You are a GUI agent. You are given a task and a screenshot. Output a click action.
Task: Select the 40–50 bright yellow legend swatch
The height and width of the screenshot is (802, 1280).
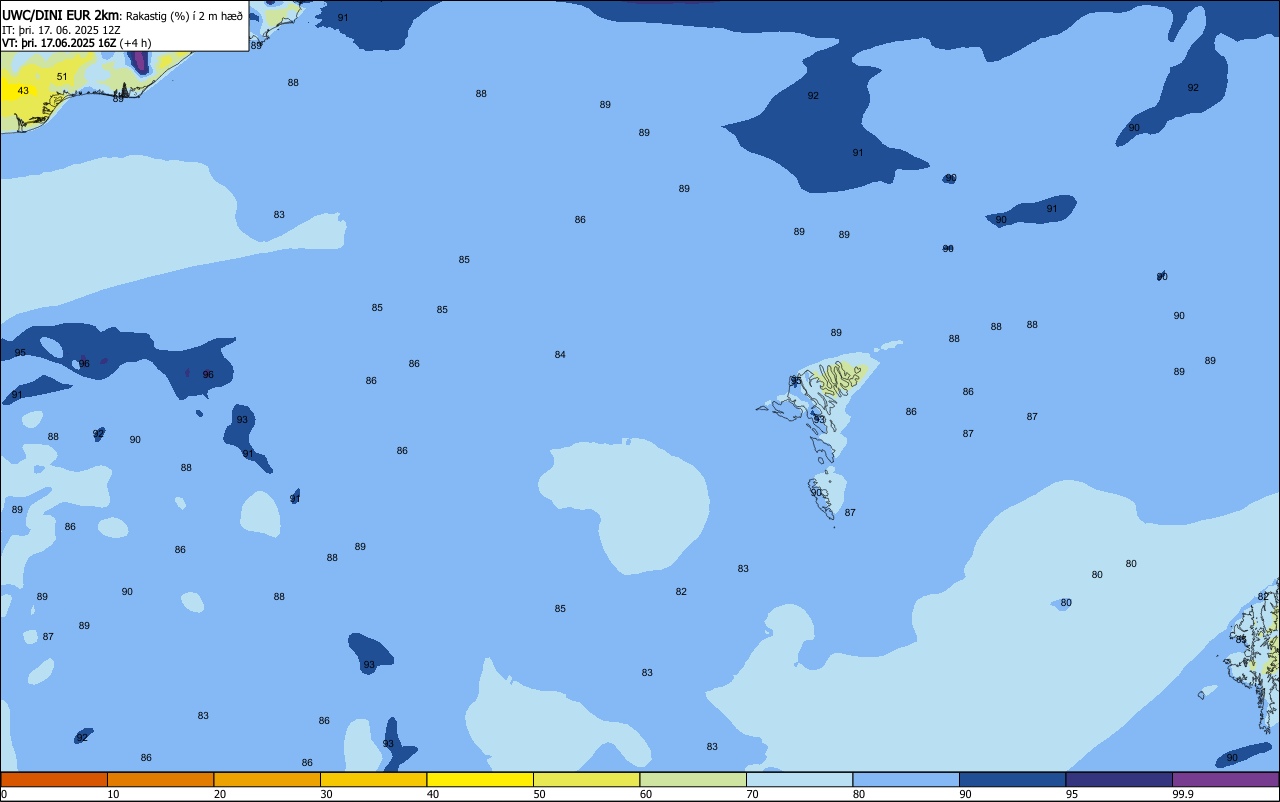tap(480, 779)
